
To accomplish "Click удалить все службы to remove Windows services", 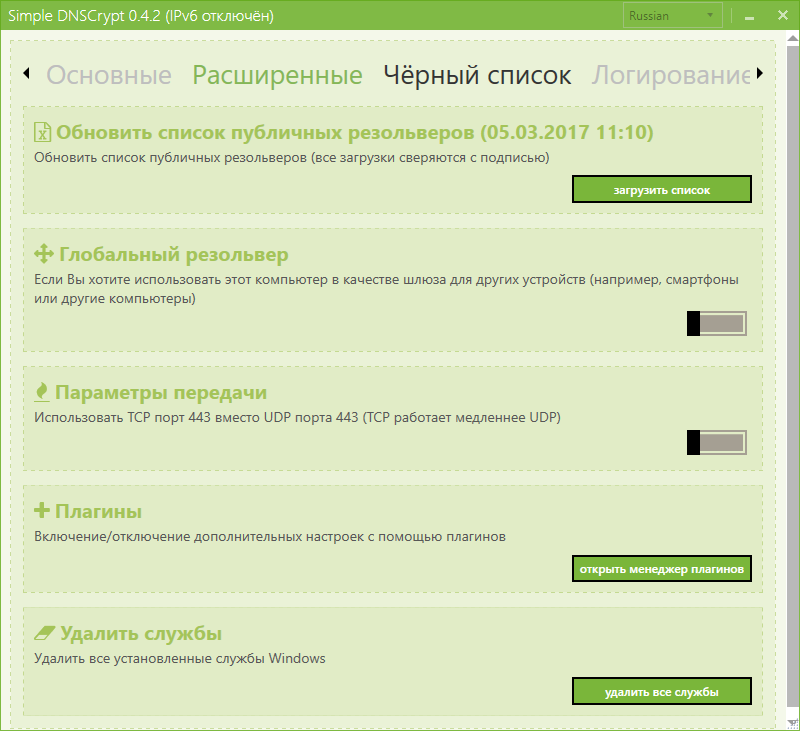I will pyautogui.click(x=661, y=690).
